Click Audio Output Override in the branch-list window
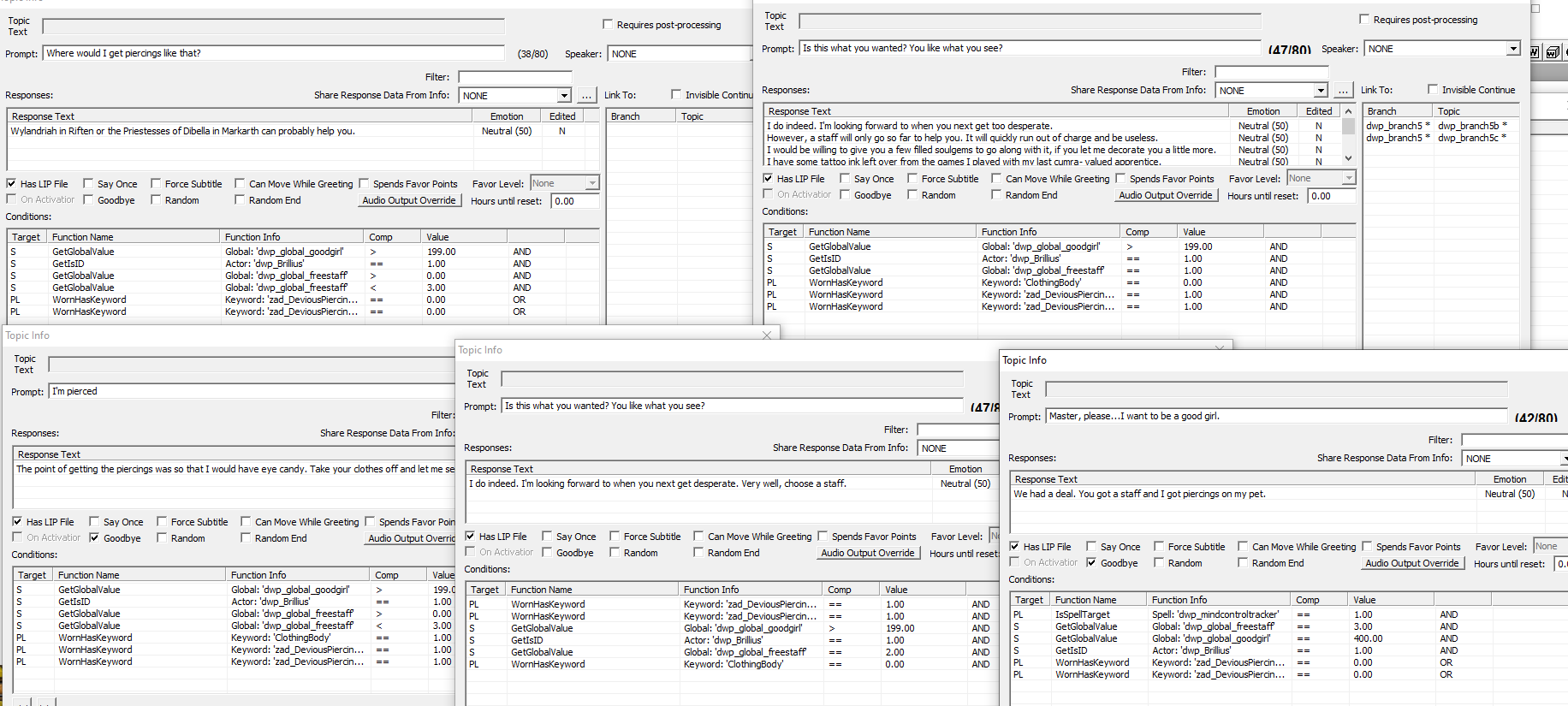The image size is (1568, 706). (1166, 195)
